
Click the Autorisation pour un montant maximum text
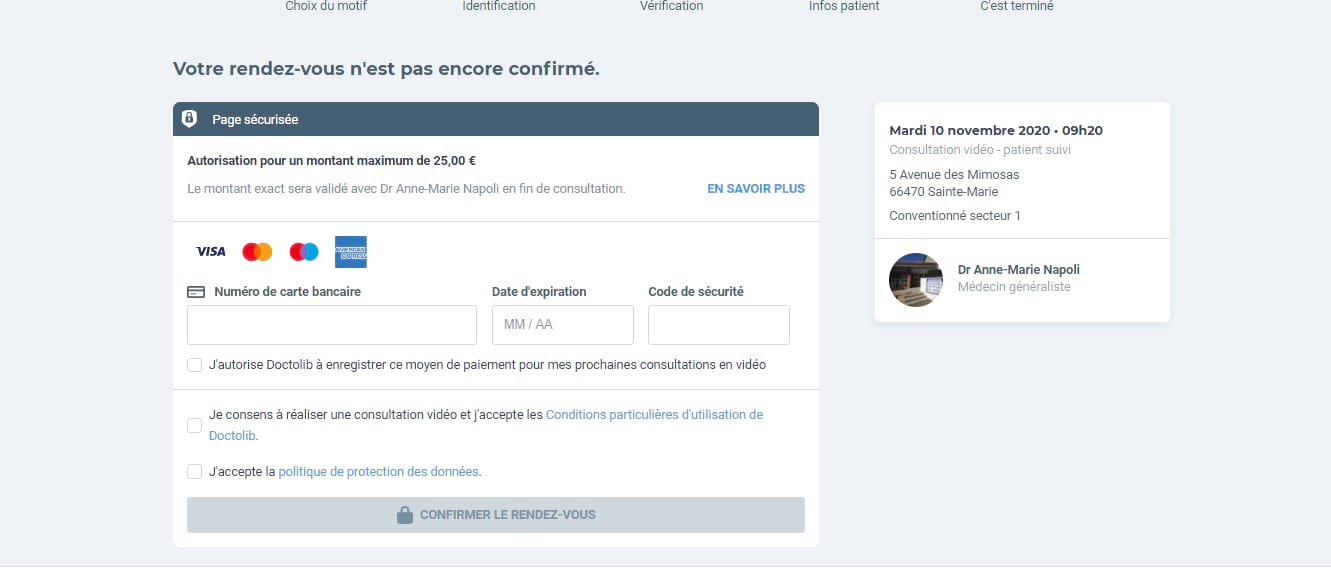331,160
